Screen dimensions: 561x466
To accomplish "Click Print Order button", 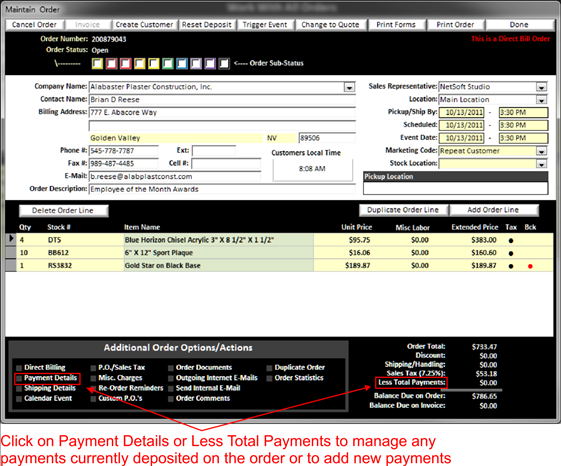I will pos(455,25).
